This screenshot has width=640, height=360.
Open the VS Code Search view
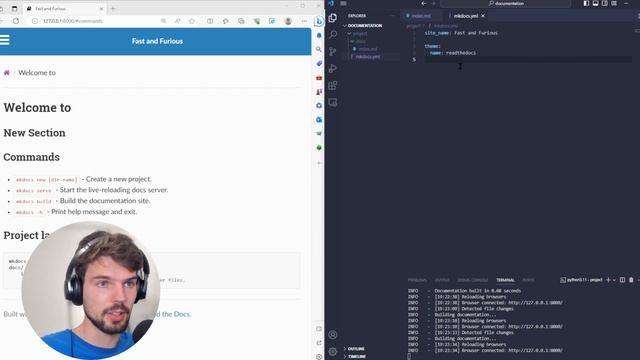click(333, 34)
